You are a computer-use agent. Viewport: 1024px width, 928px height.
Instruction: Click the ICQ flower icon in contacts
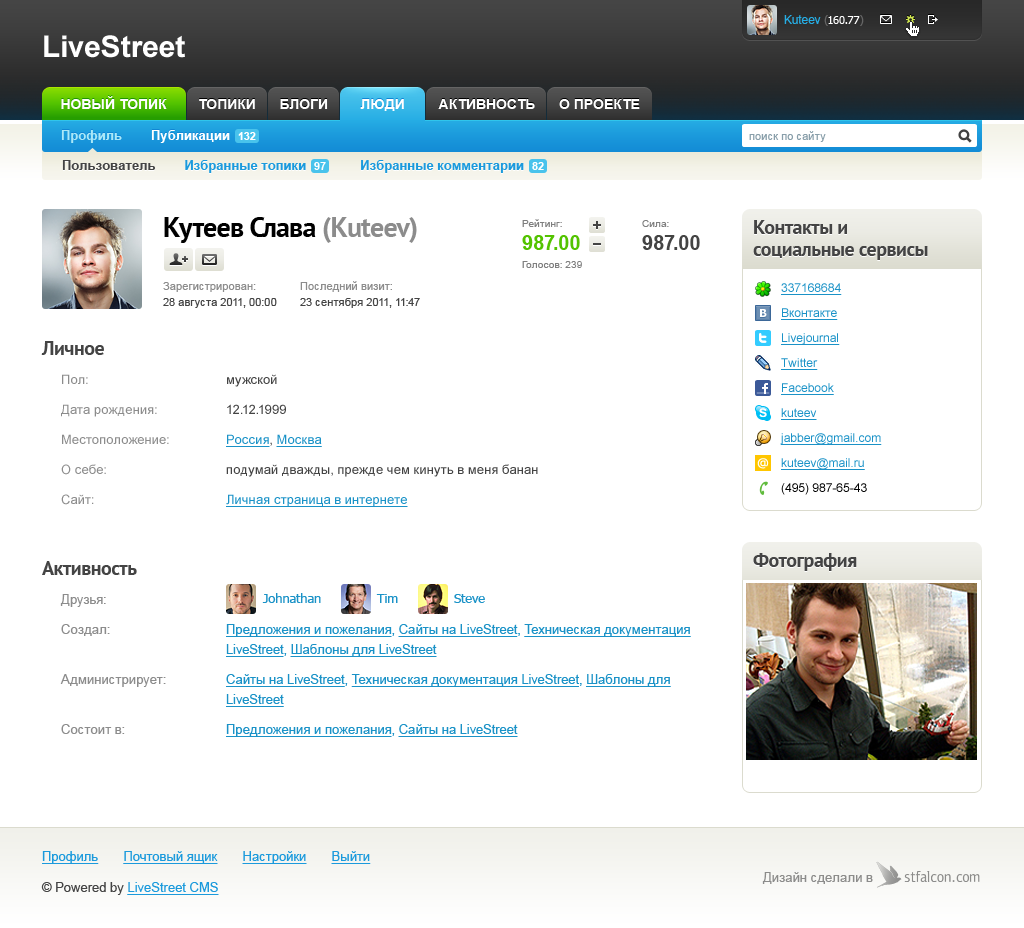763,288
